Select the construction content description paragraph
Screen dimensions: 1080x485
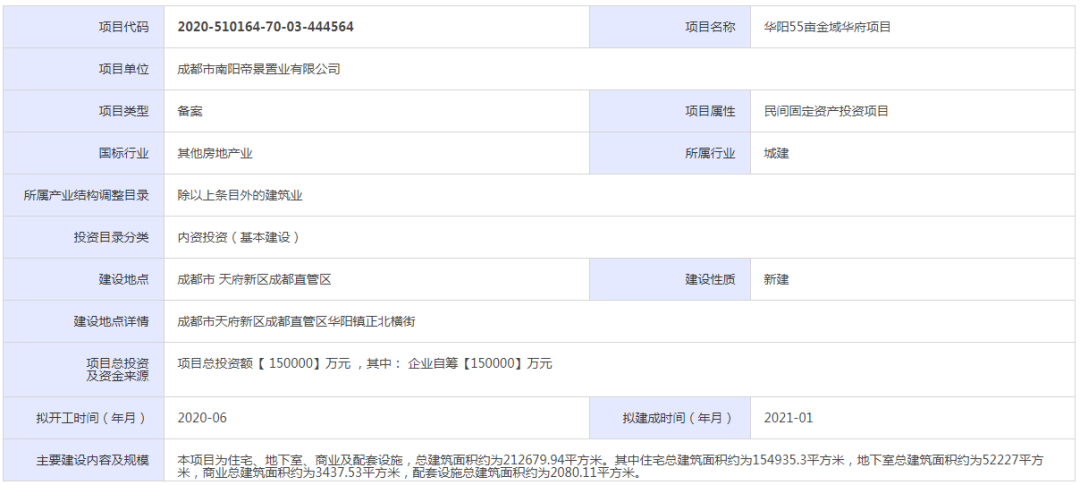[x=610, y=466]
